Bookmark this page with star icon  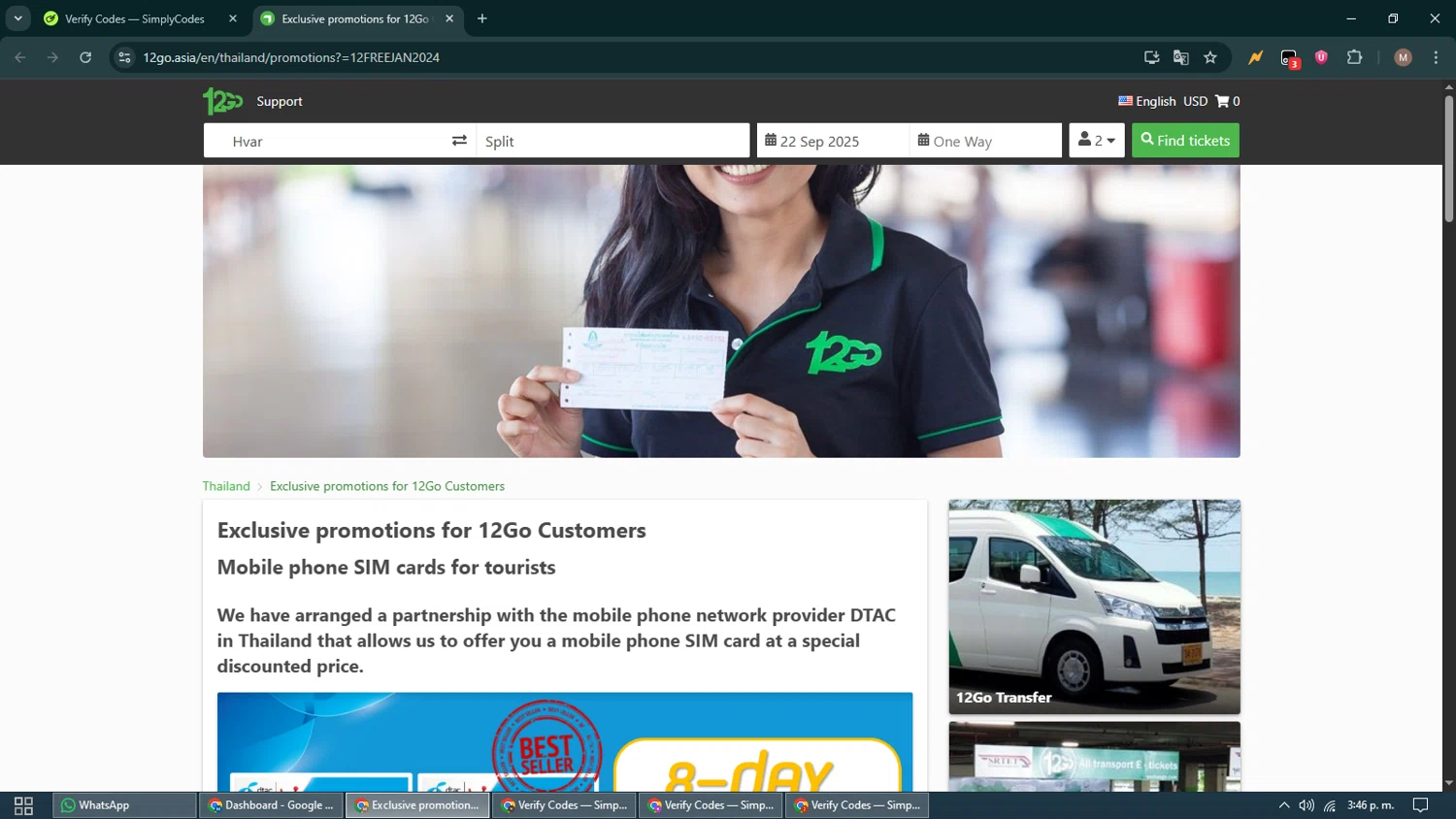click(1210, 57)
